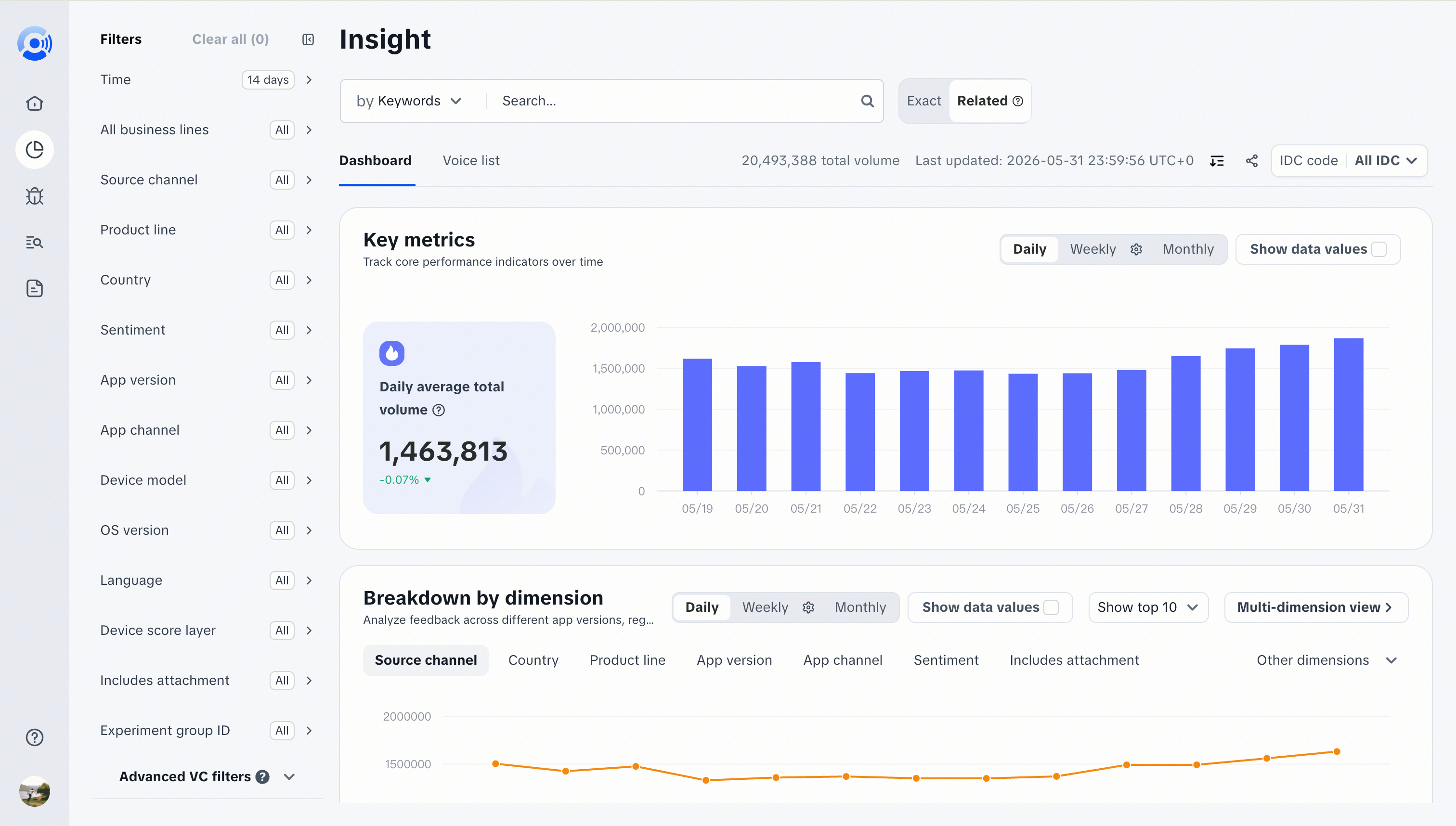Click the search magnifier icon
Screen dimensions: 1456x826
click(x=867, y=101)
